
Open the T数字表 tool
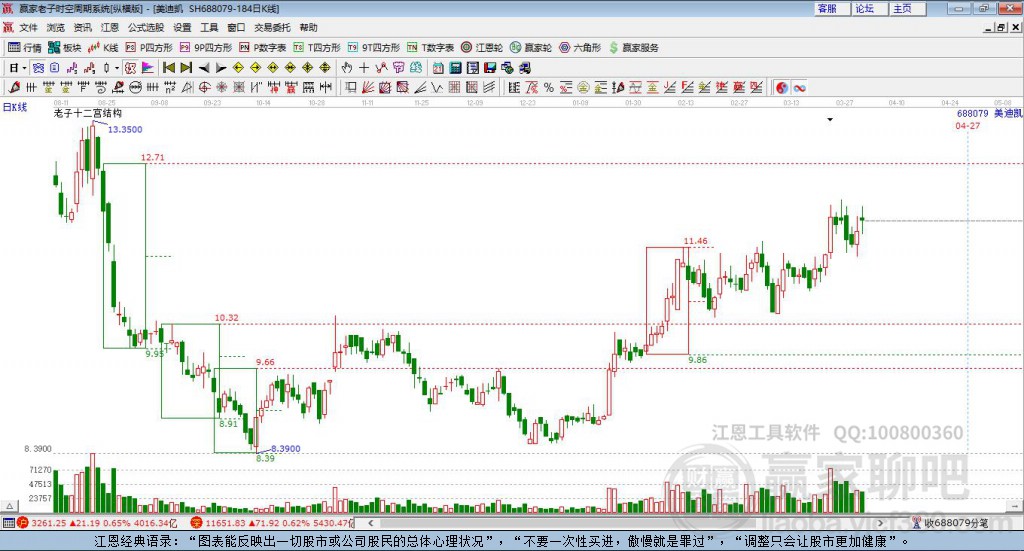(430, 48)
